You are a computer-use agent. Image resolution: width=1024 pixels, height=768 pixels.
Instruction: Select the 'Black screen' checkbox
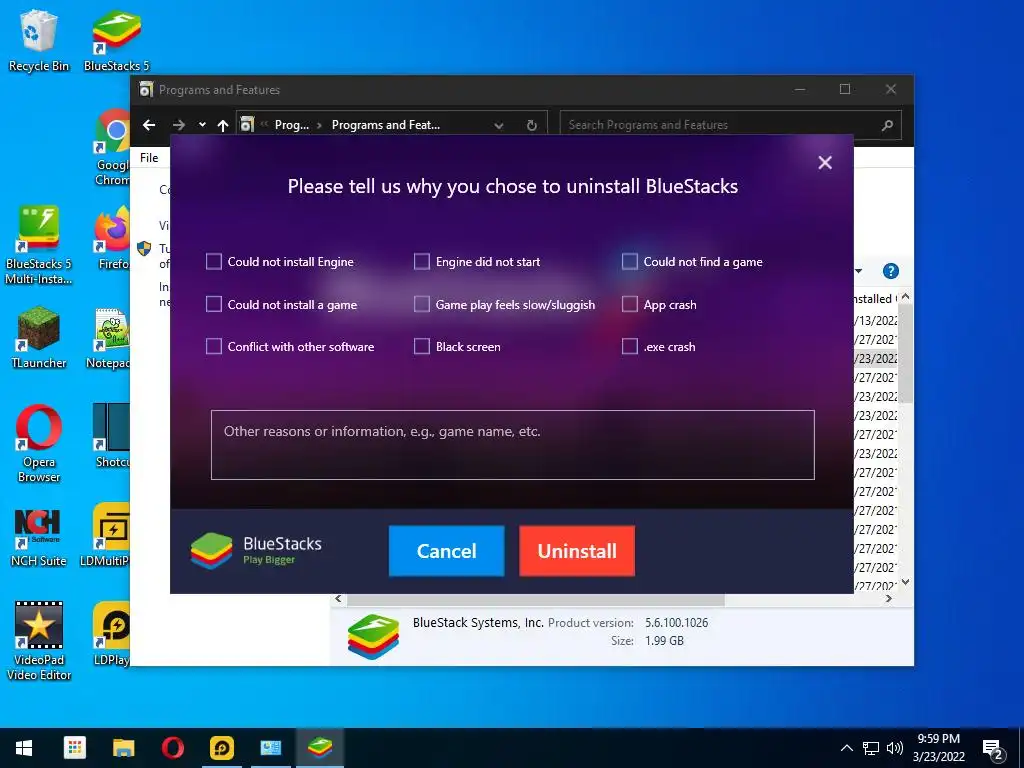(x=422, y=347)
